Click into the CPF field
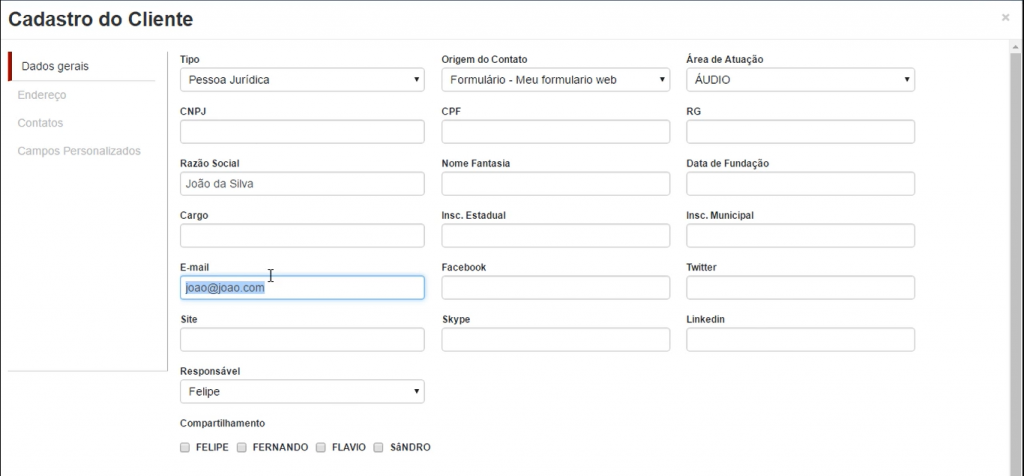Viewport: 1024px width, 476px height. click(x=555, y=132)
